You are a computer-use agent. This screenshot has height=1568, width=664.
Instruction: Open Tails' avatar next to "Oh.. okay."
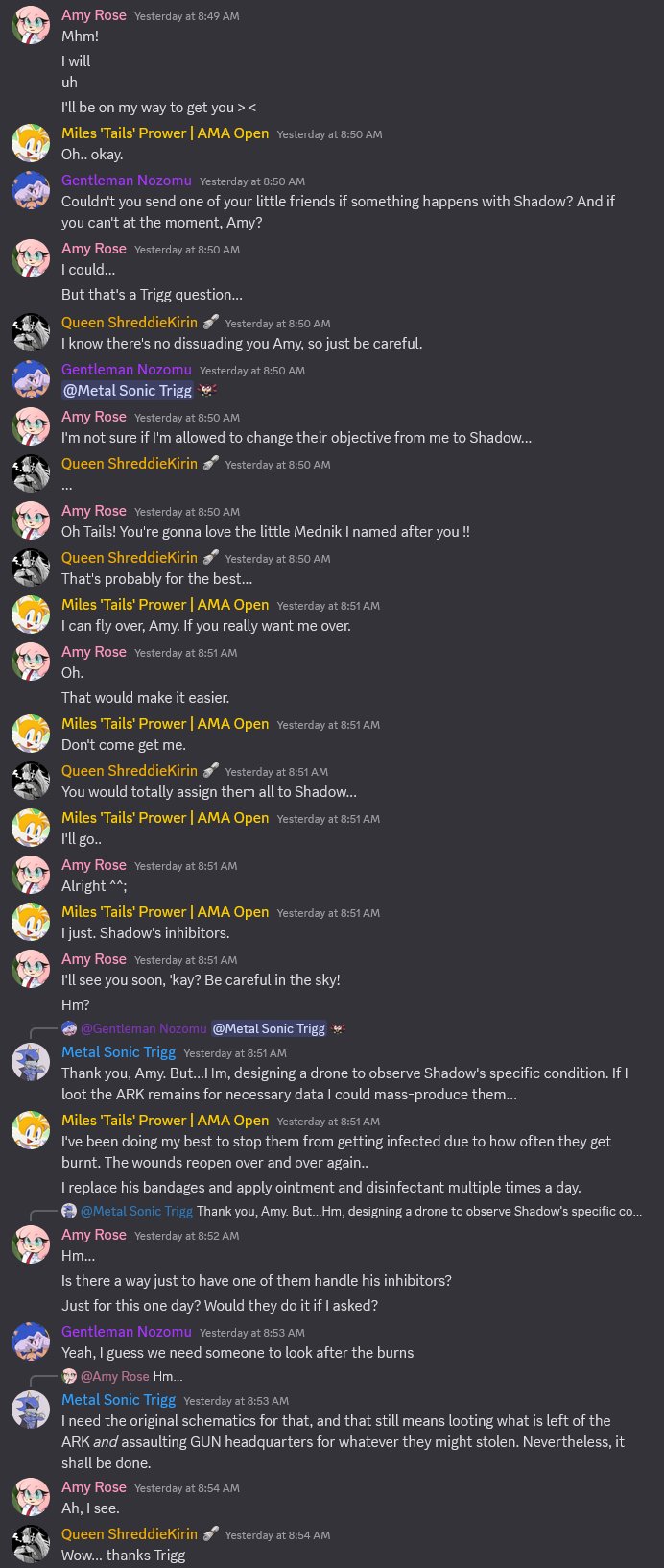31,143
